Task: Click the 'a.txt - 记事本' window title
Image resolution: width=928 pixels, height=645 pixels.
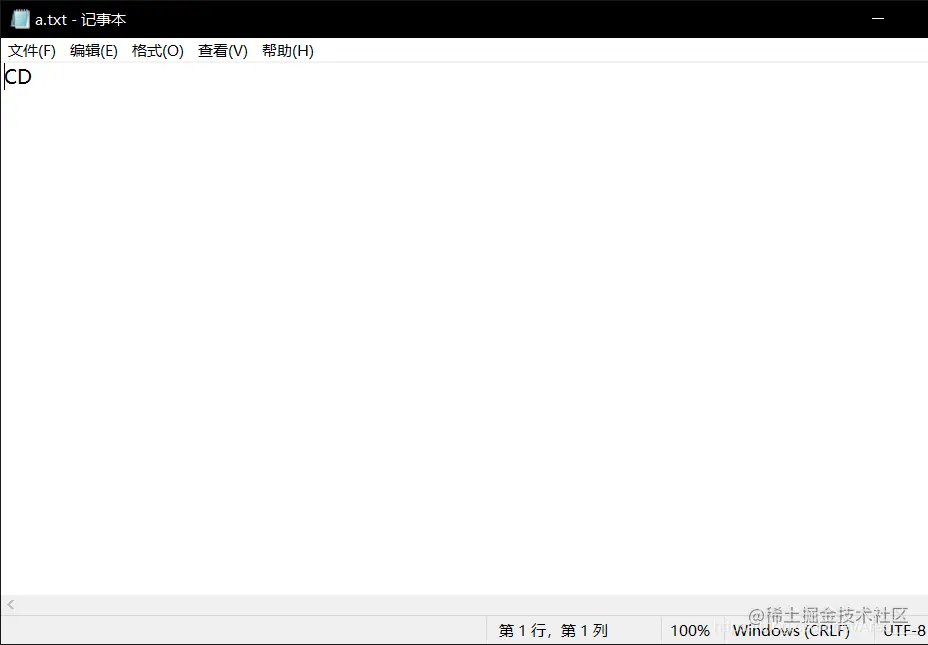Action: tap(80, 20)
